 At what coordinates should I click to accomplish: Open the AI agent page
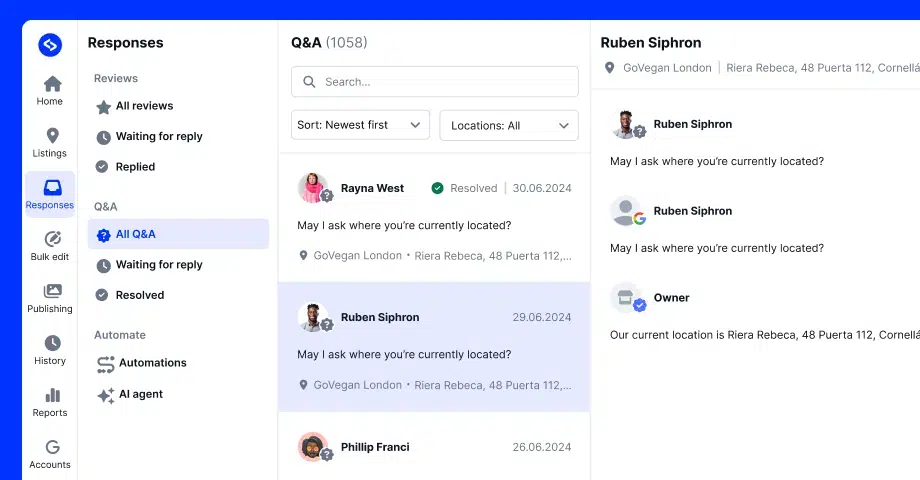coord(140,394)
